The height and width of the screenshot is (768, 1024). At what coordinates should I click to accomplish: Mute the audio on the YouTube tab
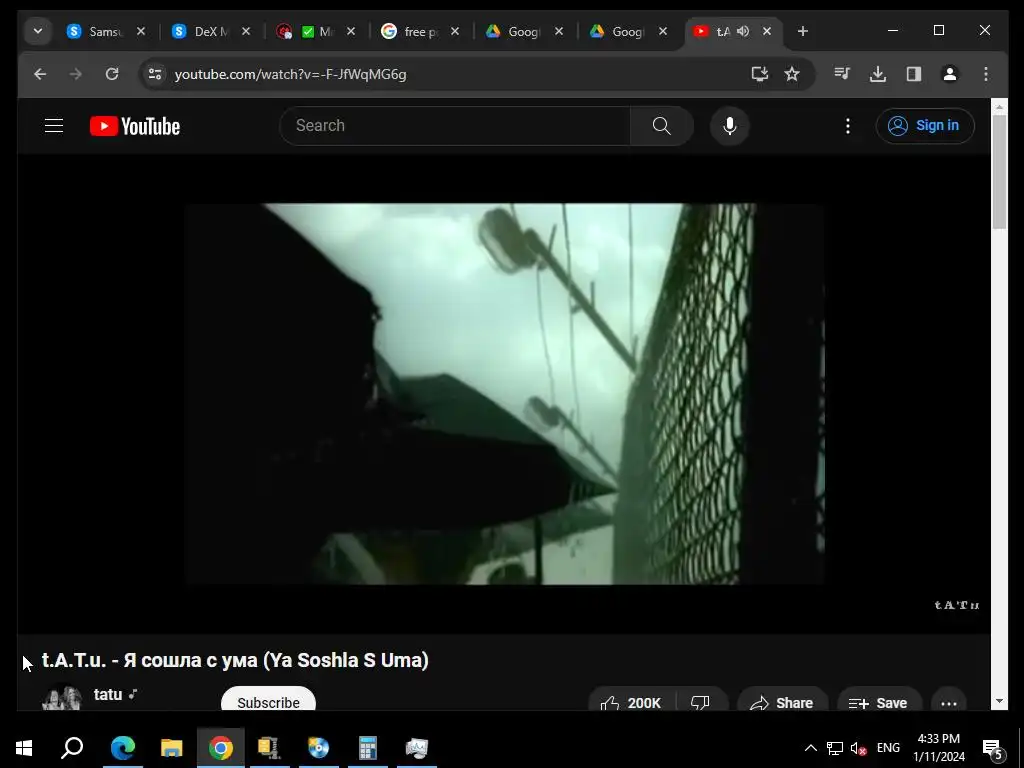pyautogui.click(x=743, y=31)
